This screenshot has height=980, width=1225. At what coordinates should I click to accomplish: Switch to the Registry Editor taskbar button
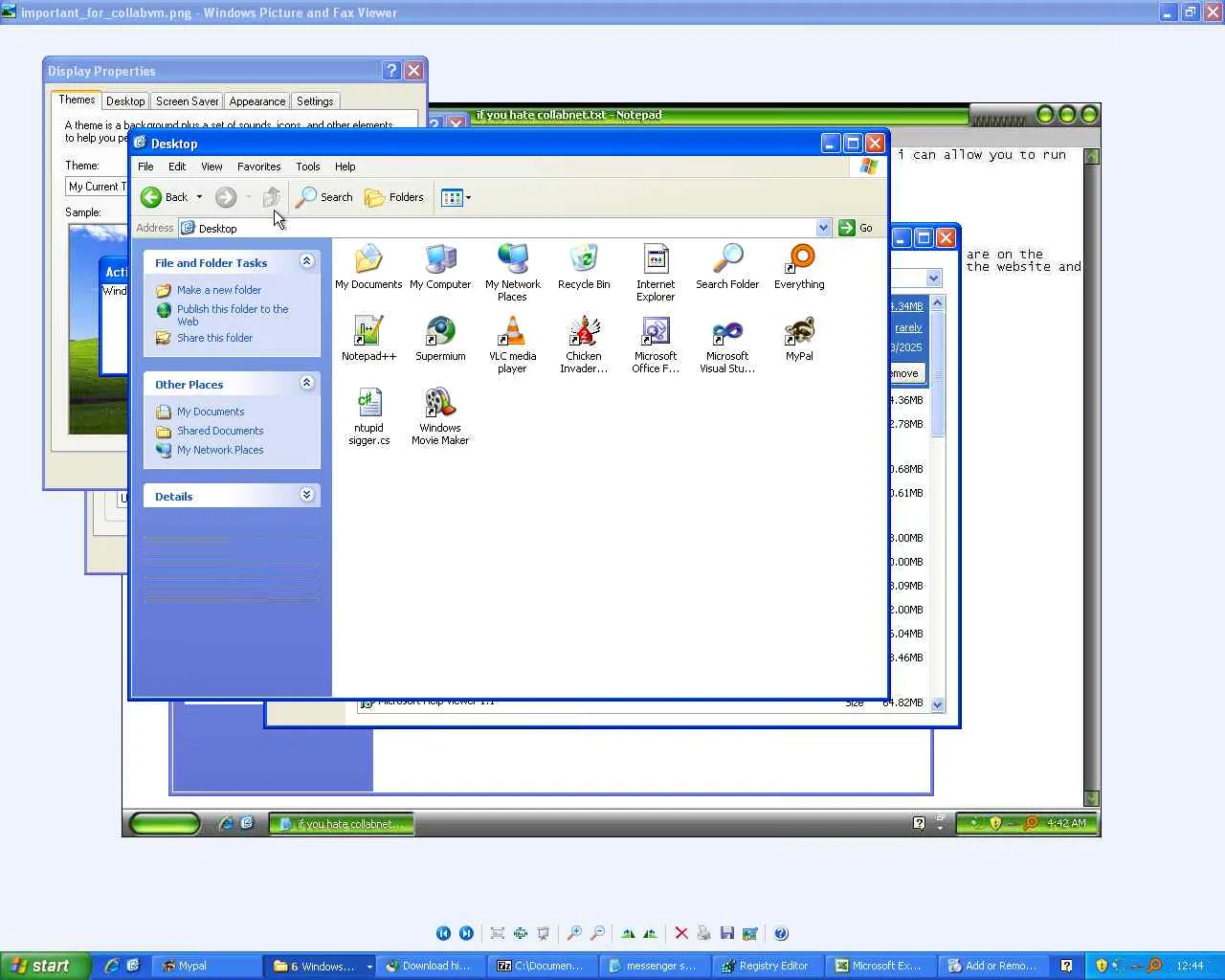click(x=767, y=966)
